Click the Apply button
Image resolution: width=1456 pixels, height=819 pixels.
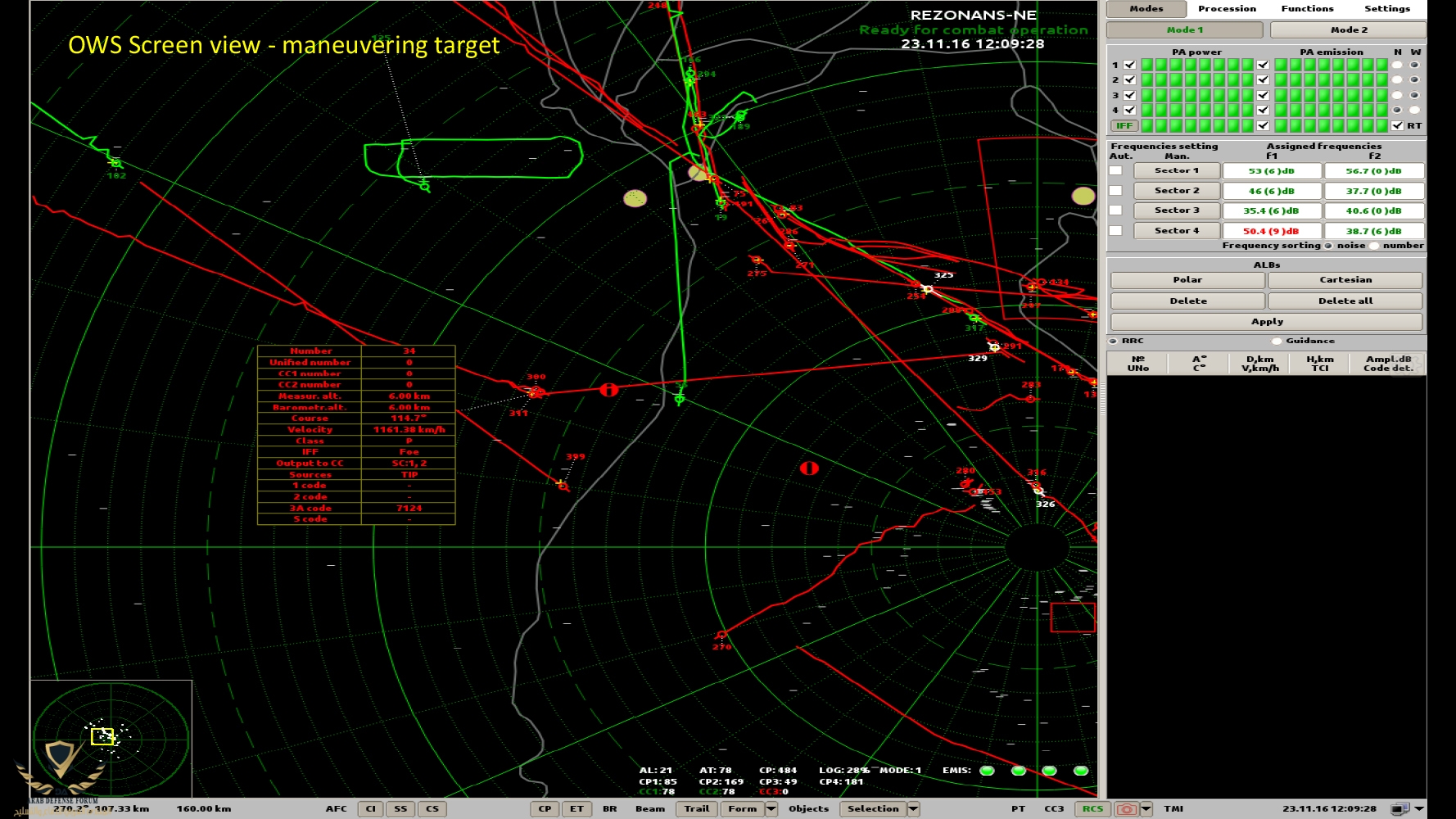[x=1267, y=322]
